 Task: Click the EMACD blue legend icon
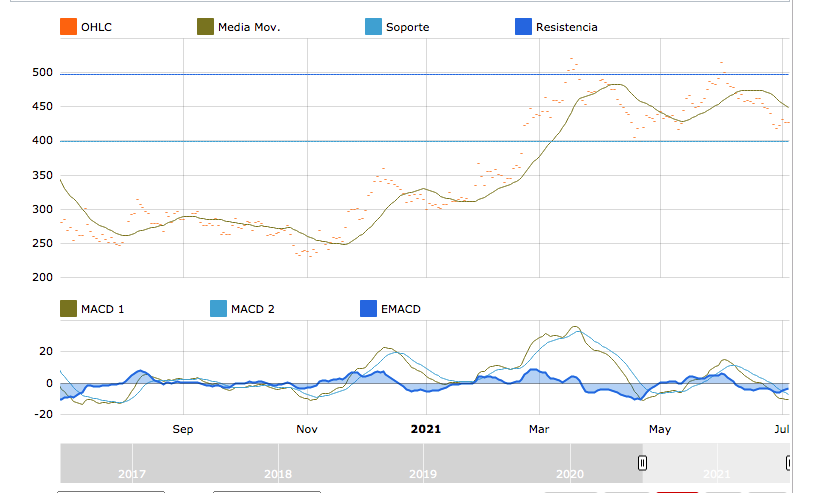[367, 309]
